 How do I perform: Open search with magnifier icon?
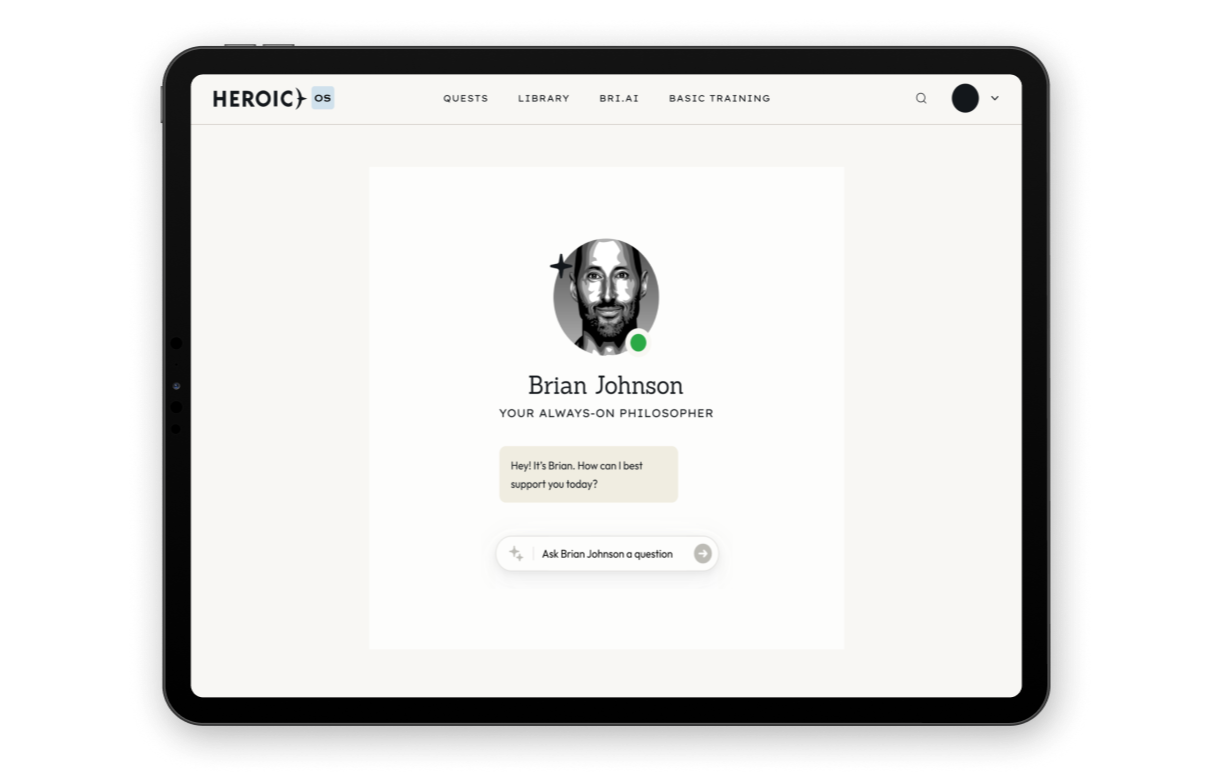[921, 98]
